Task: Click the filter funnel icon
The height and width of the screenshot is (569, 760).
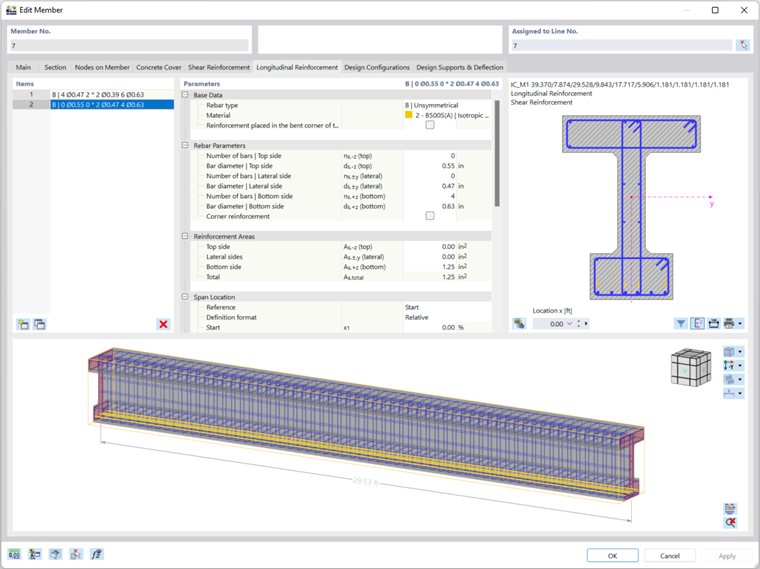Action: tap(681, 323)
